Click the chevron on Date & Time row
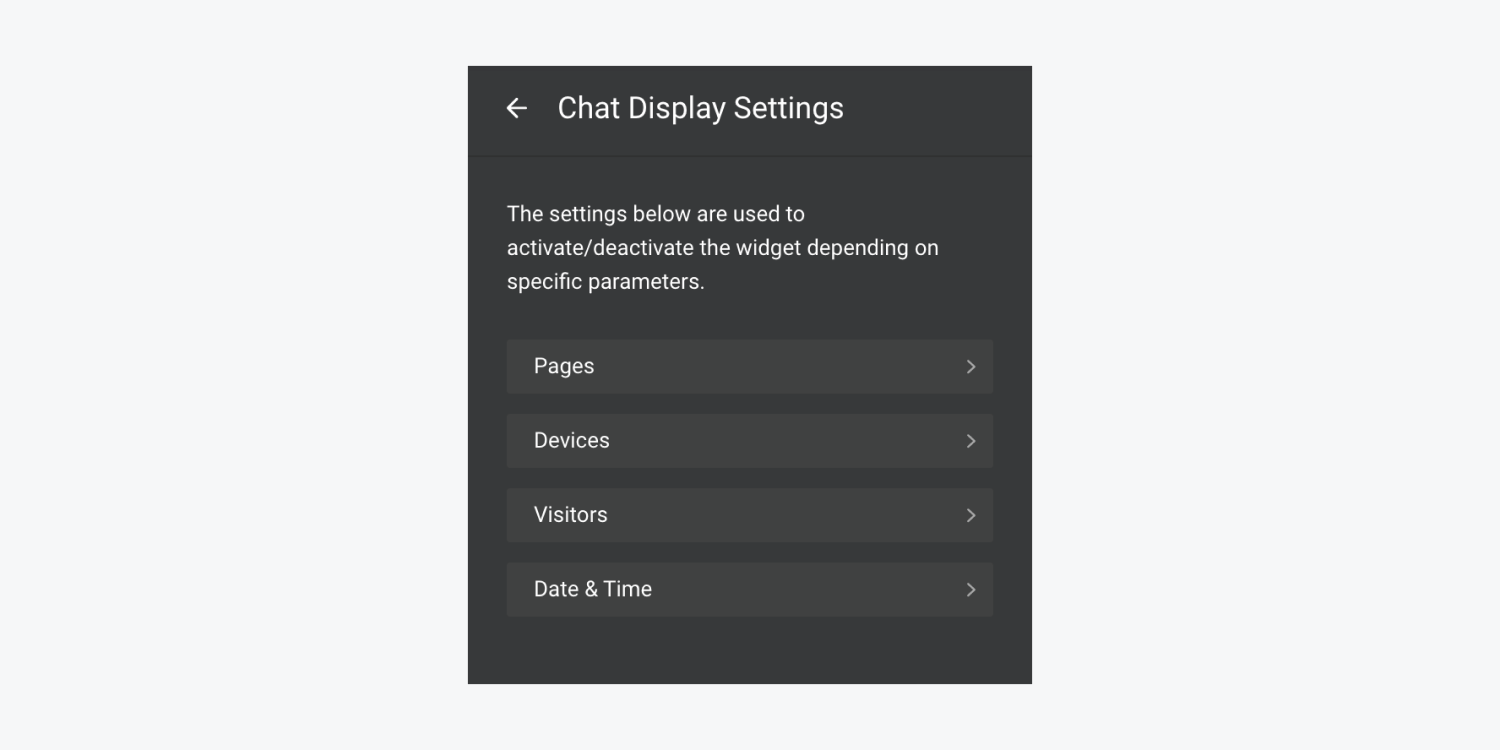 [970, 590]
